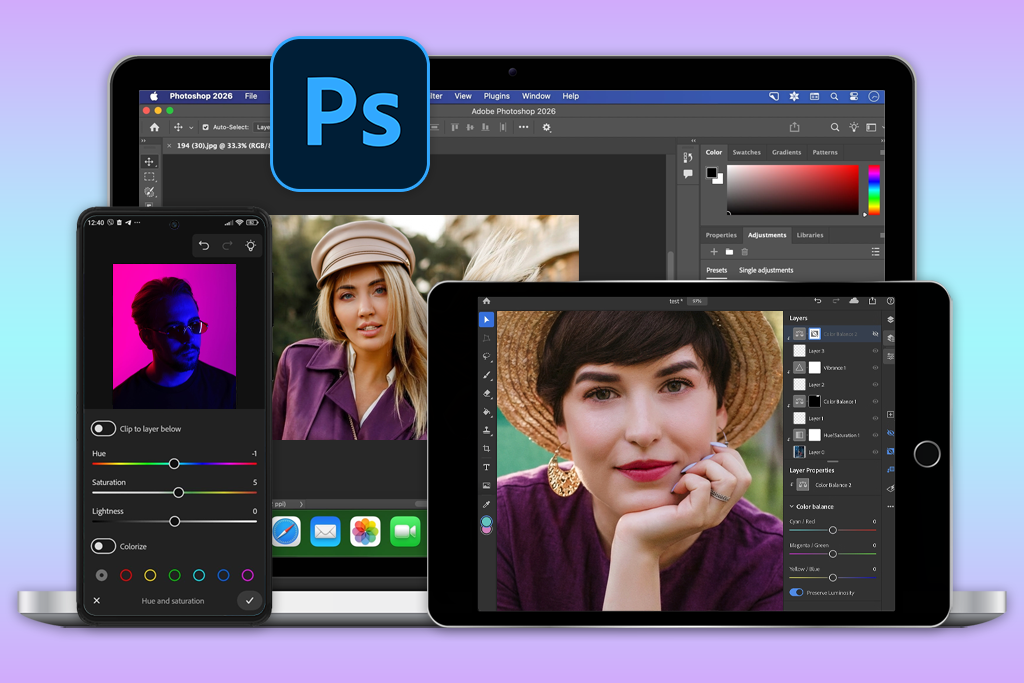The image size is (1024, 683).
Task: Pick the red color circle on phone
Action: pyautogui.click(x=126, y=575)
